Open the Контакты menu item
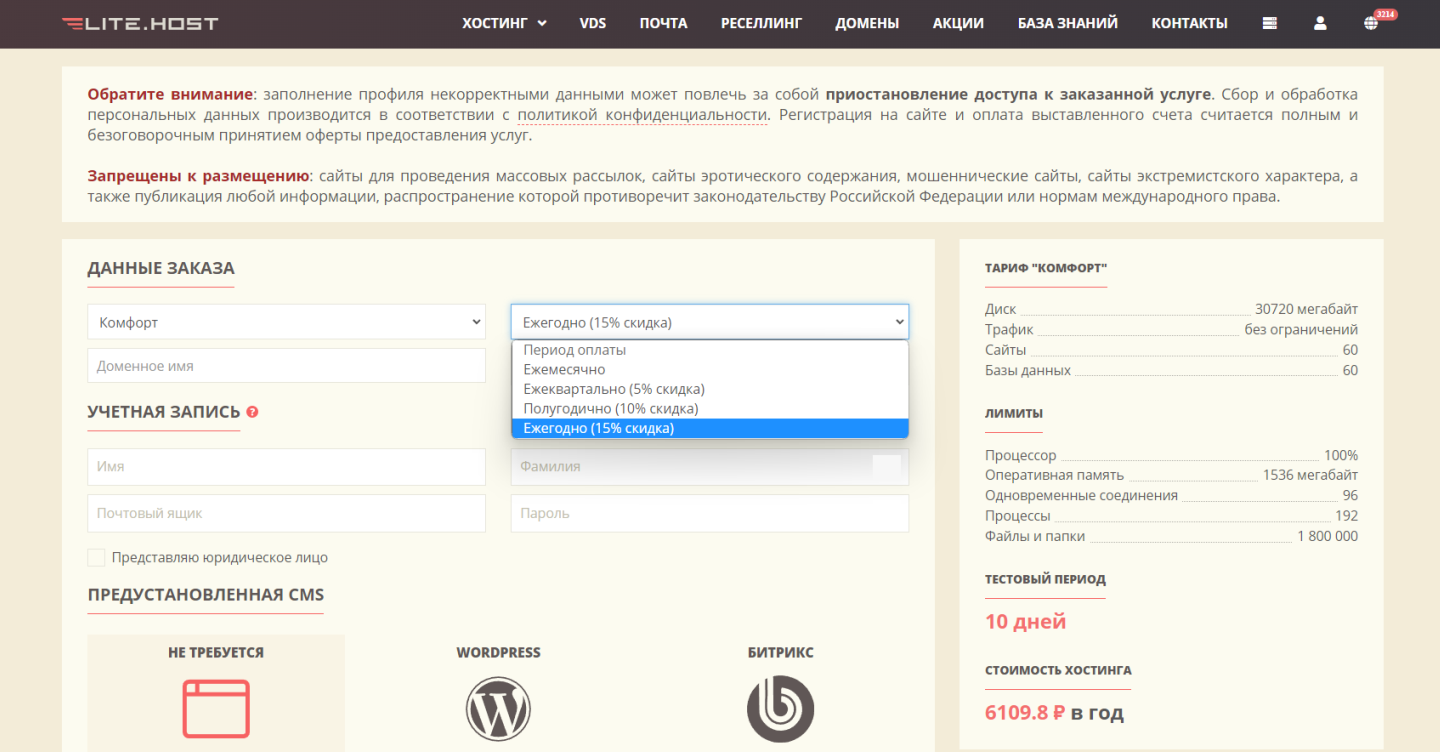 click(1189, 23)
